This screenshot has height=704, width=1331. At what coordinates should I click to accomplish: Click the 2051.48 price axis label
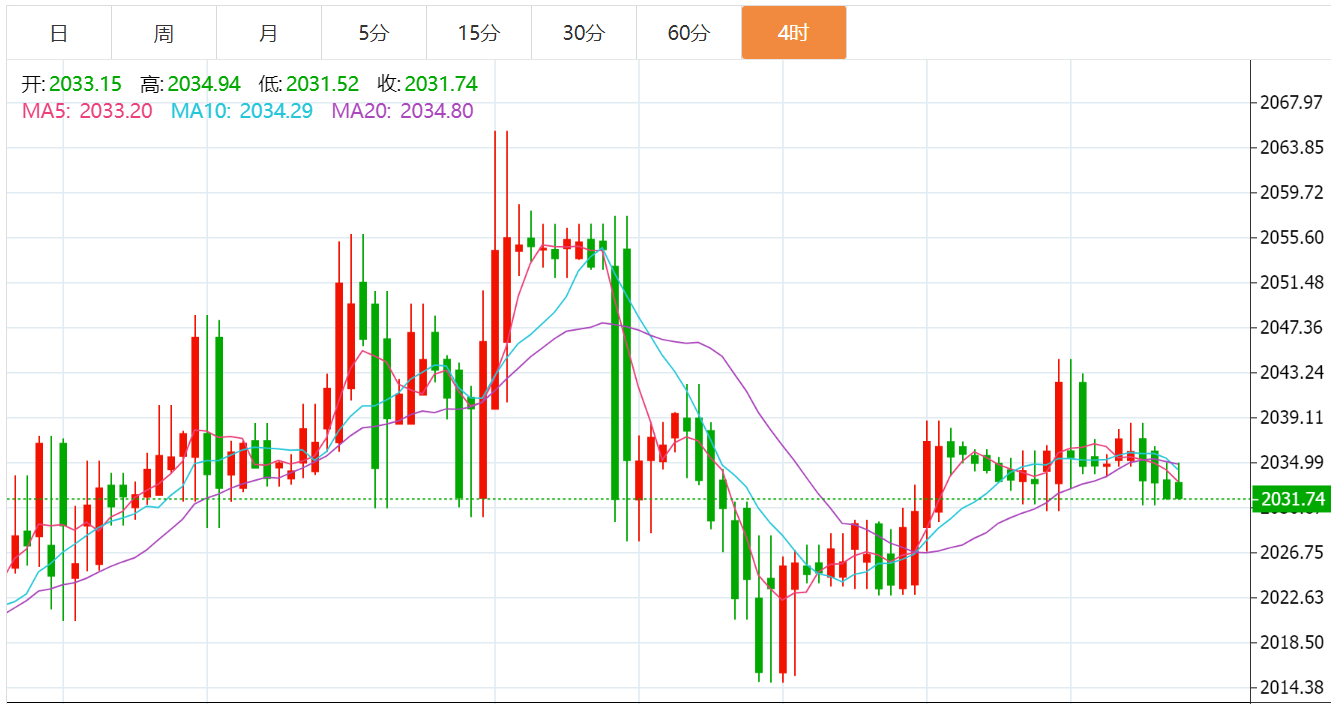click(x=1293, y=283)
